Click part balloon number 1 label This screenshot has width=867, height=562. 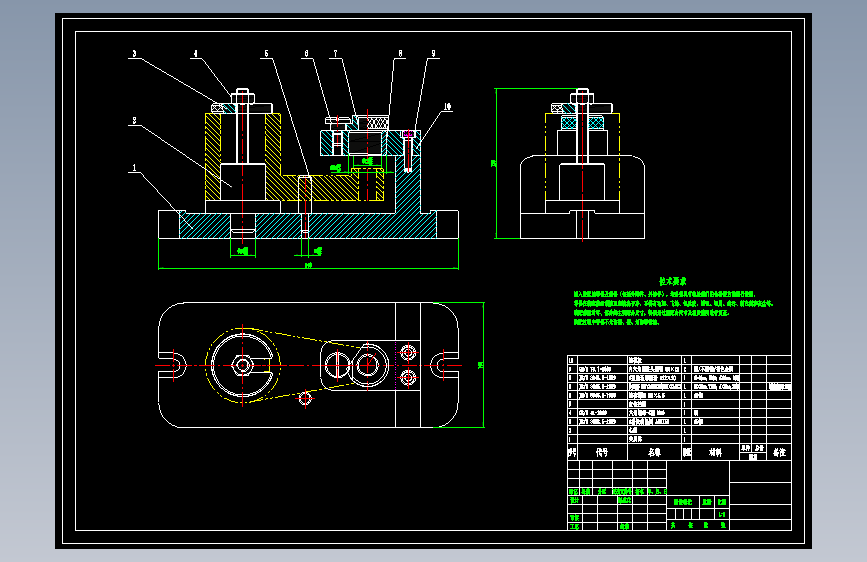point(134,168)
